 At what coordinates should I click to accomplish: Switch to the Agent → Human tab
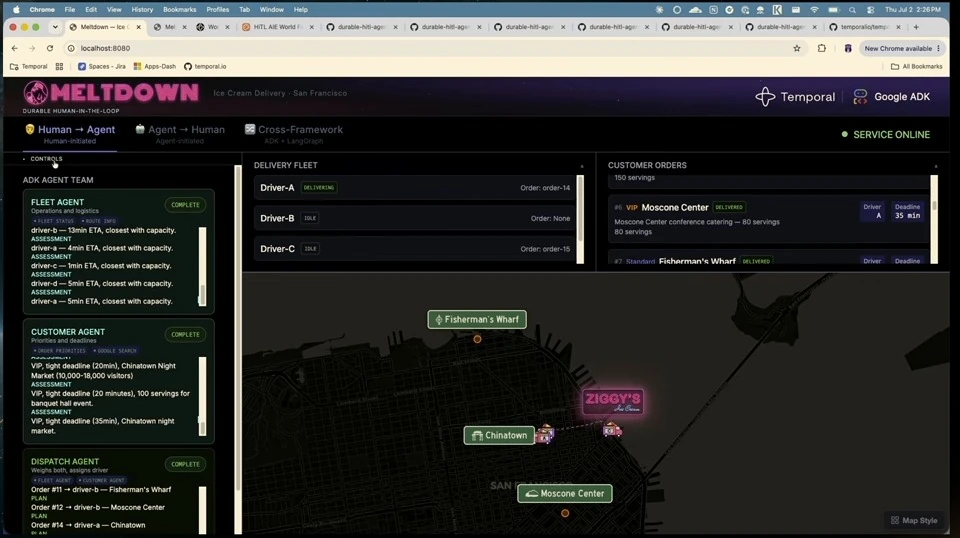point(179,134)
